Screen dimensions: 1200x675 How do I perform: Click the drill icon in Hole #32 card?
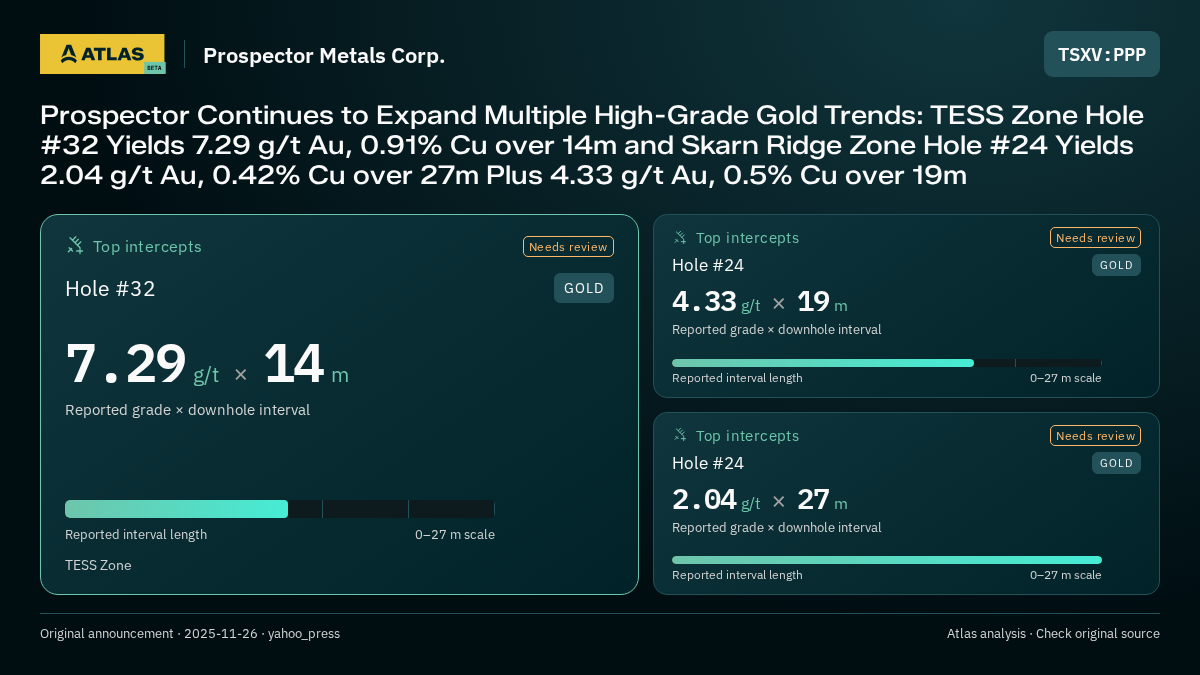click(x=75, y=245)
